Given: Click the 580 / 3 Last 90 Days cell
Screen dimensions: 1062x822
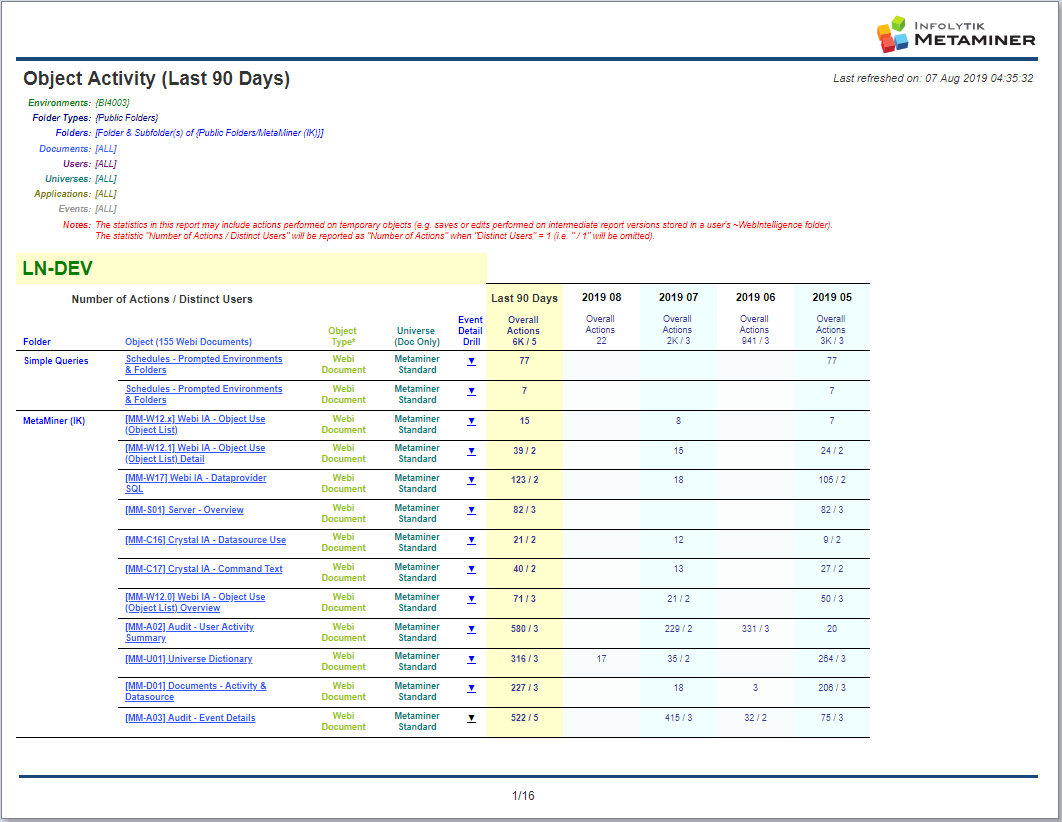Looking at the screenshot, I should [524, 629].
